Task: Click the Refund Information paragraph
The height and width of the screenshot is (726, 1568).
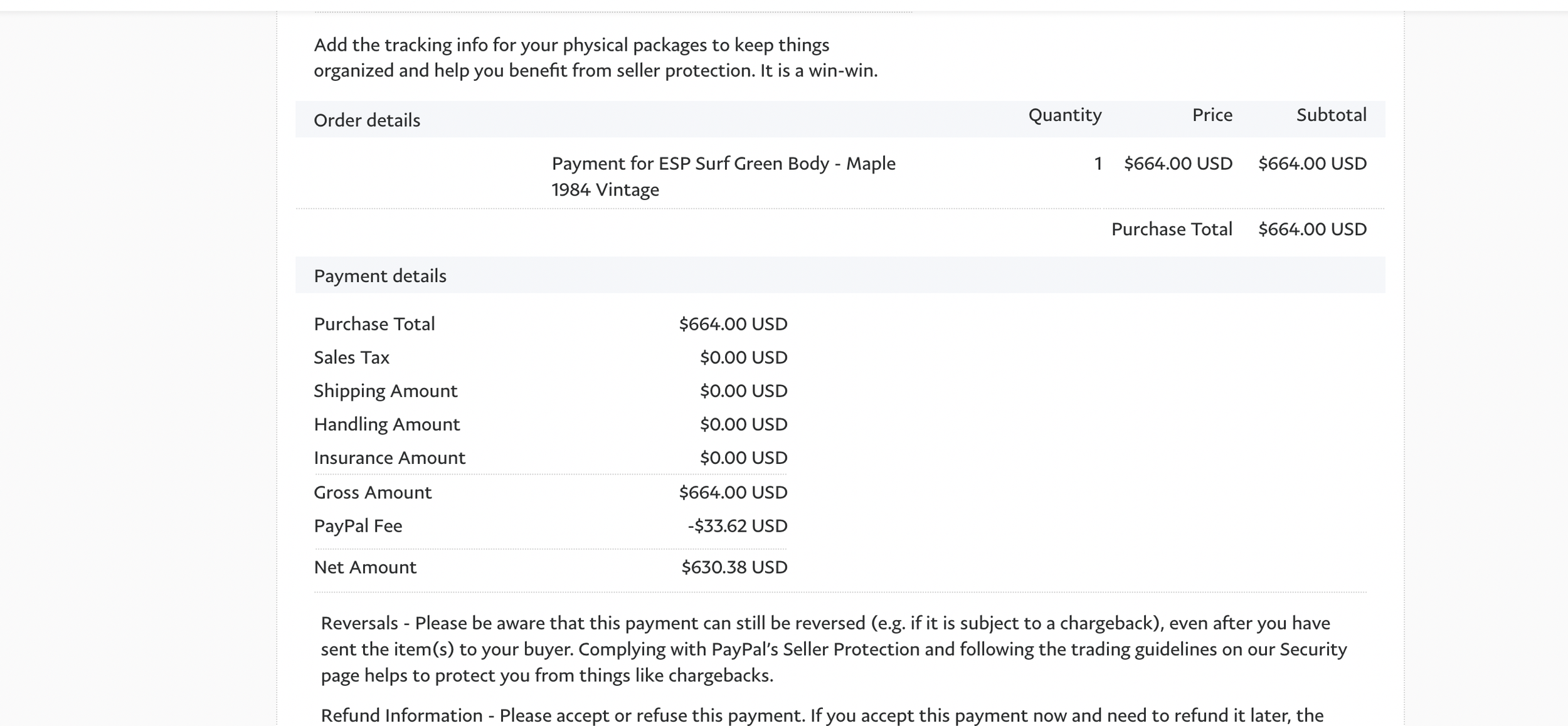Action: (822, 715)
